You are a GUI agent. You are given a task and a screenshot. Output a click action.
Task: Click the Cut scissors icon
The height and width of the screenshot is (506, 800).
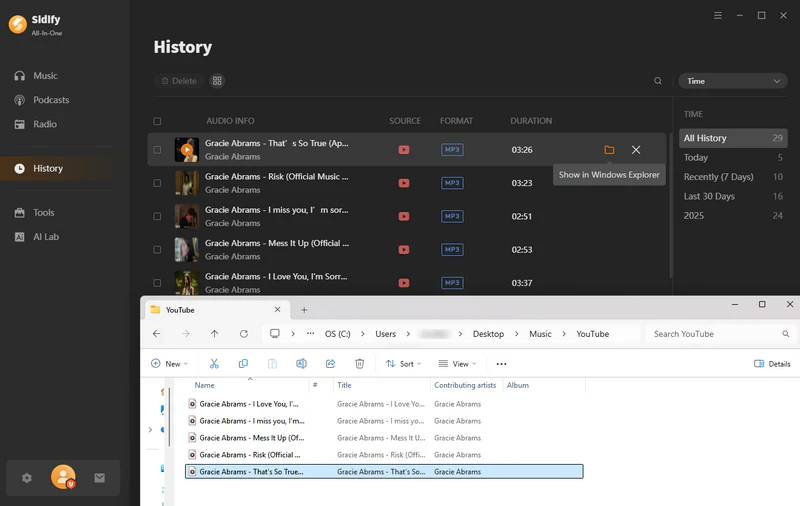tap(214, 364)
